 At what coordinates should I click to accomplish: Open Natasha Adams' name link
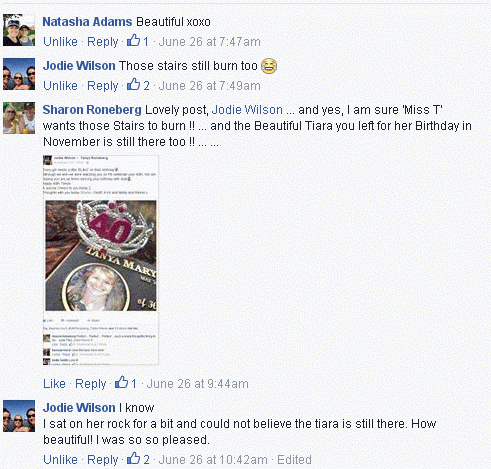[x=87, y=22]
